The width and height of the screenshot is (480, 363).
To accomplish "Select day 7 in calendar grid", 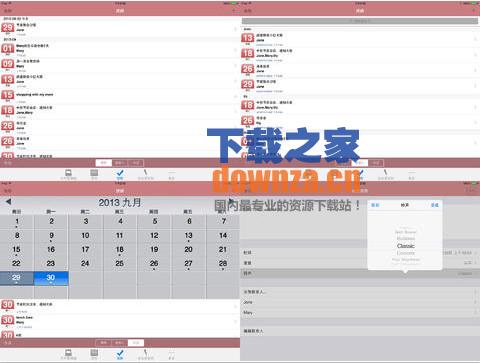I will (x=224, y=221).
